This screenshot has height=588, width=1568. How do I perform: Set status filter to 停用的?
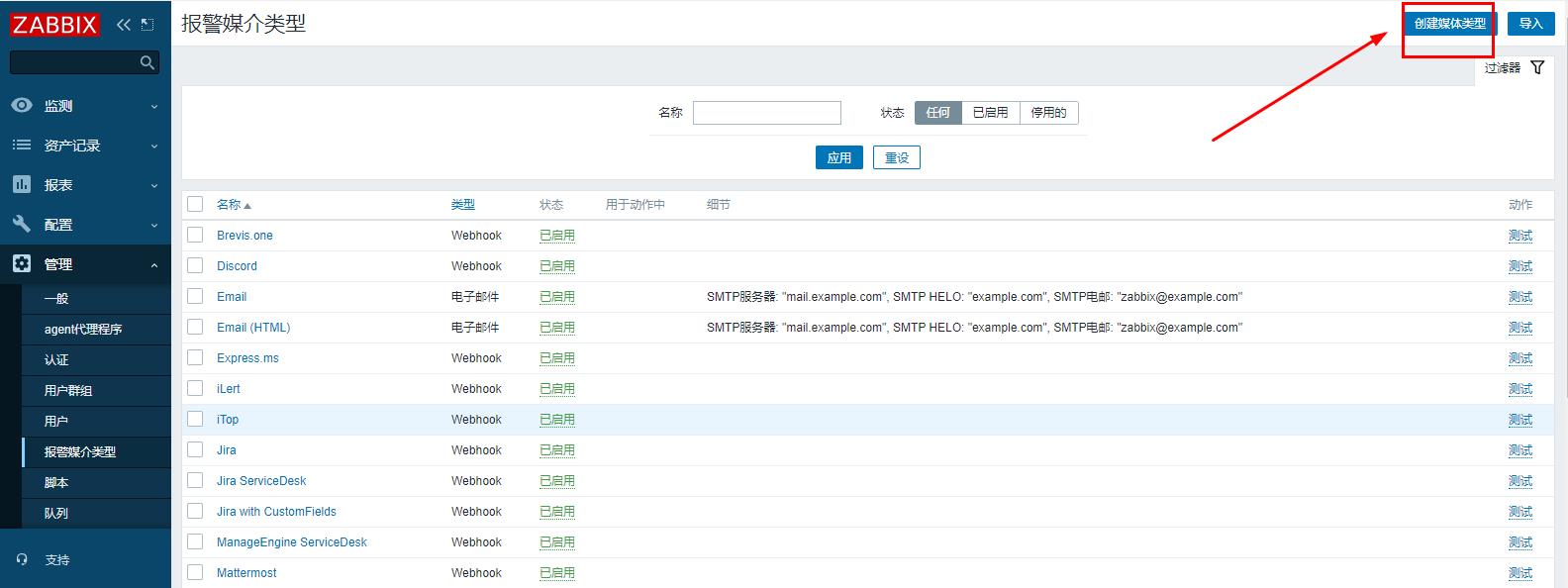[x=1048, y=113]
